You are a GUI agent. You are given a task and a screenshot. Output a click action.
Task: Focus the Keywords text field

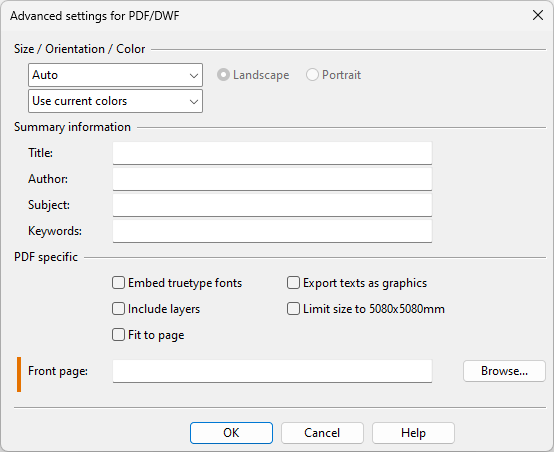click(x=272, y=231)
